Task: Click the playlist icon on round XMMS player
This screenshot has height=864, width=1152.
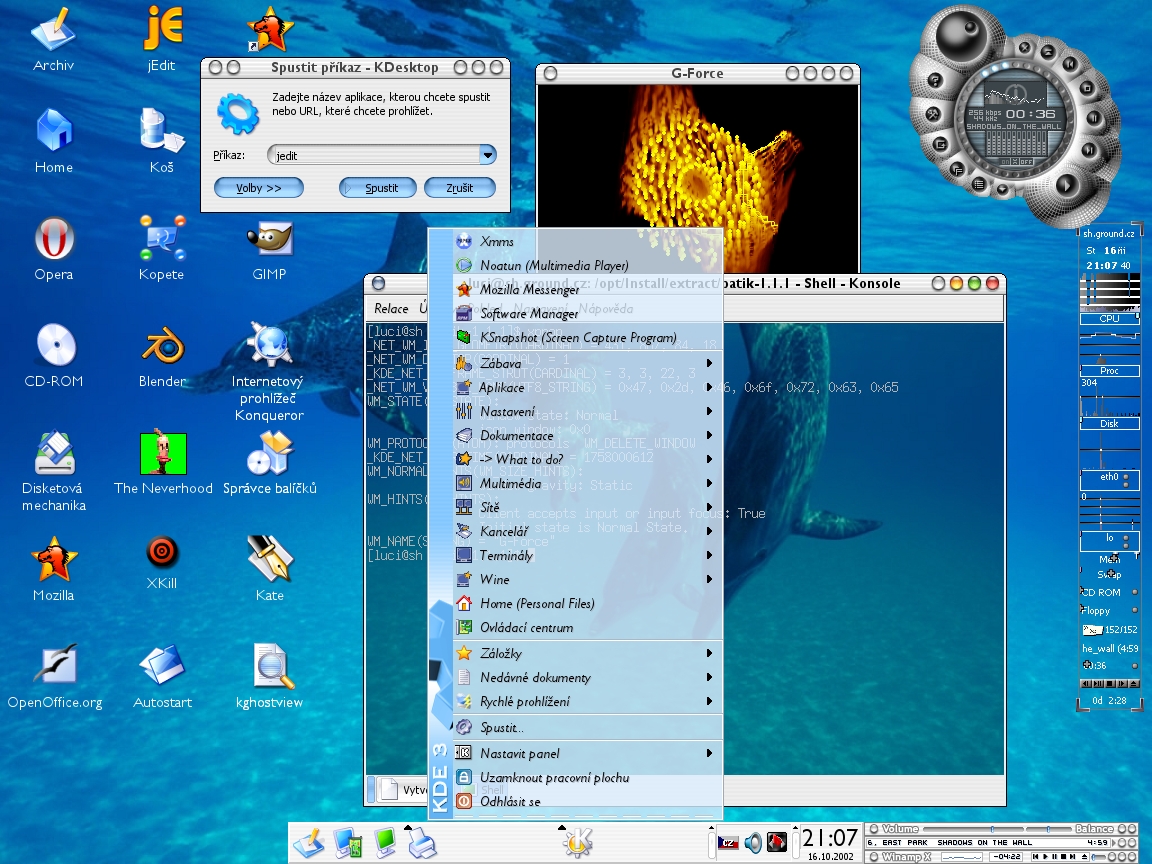Action: click(x=979, y=184)
